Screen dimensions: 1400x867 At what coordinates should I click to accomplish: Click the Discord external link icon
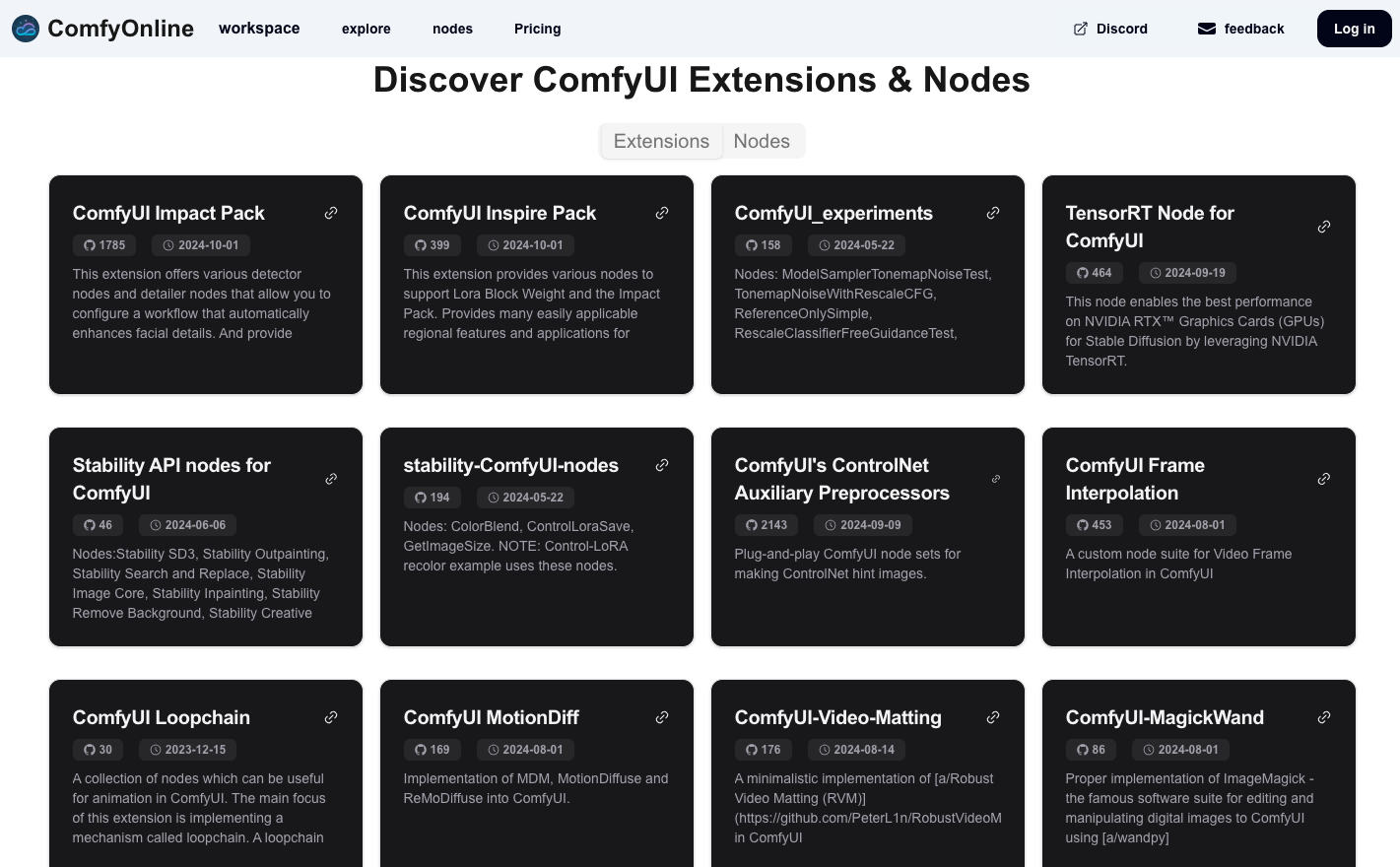click(x=1081, y=29)
